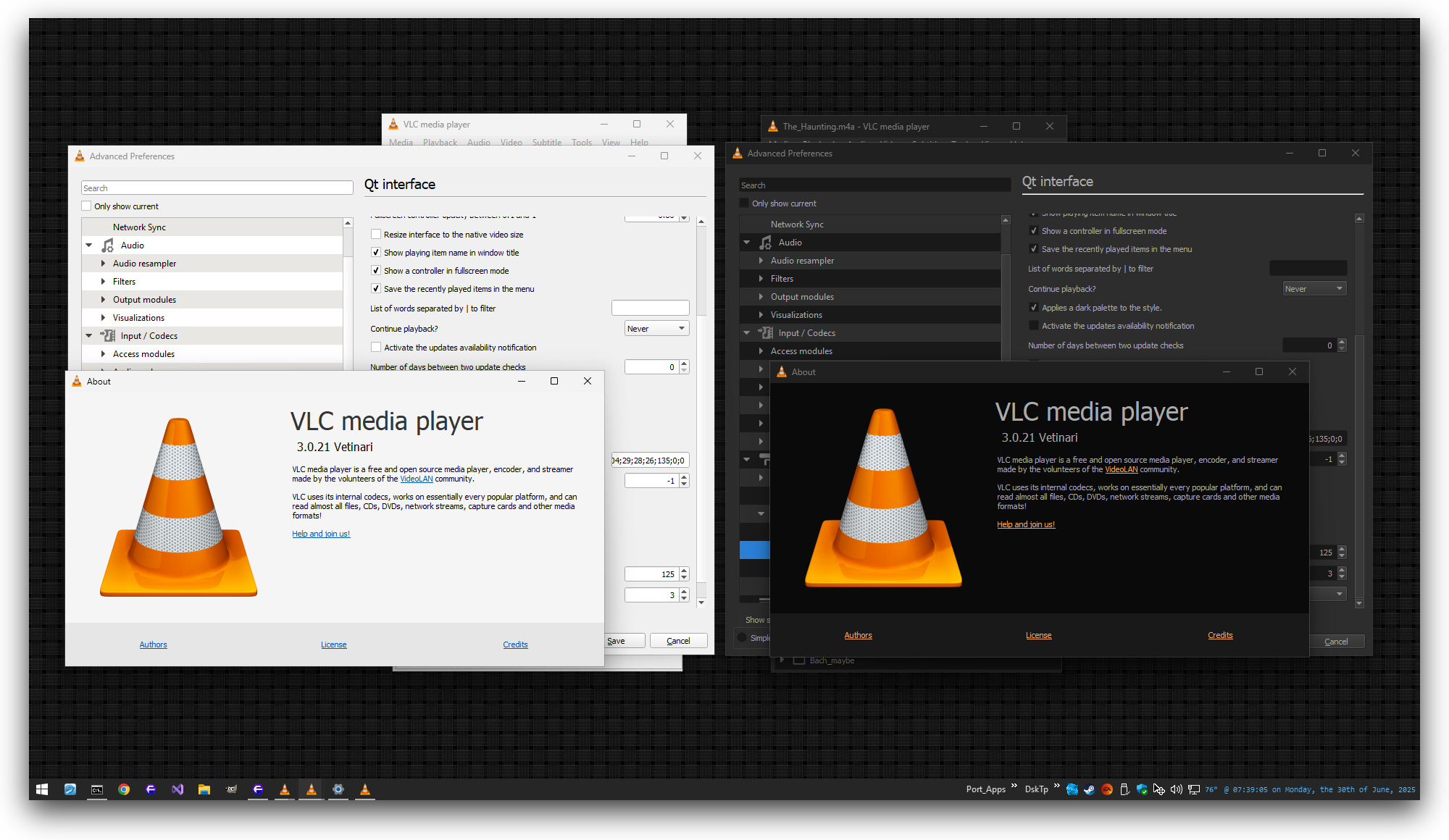This screenshot has width=1449, height=840.
Task: Open View menu in light VLC window
Action: click(611, 143)
